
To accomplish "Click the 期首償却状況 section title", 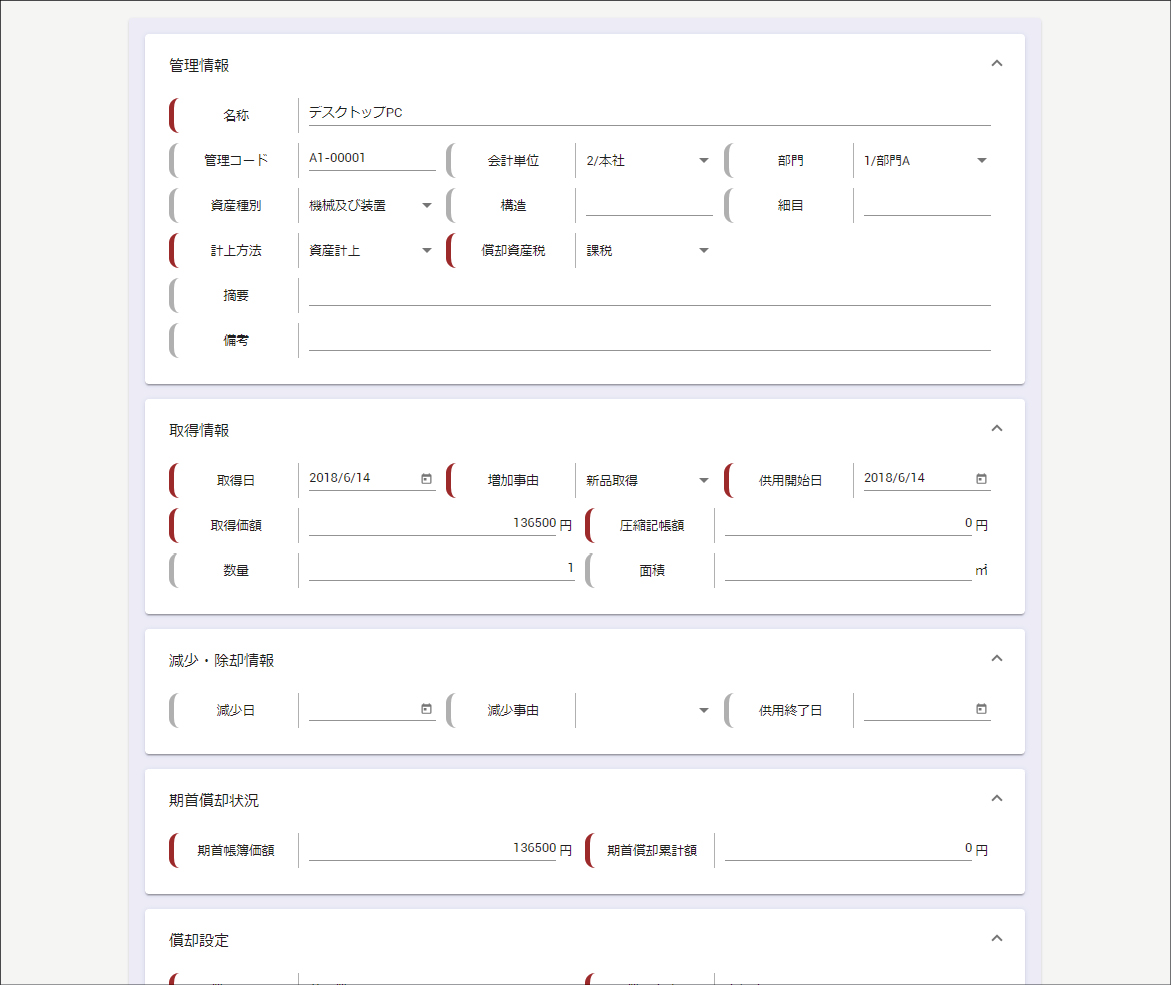I will click(x=214, y=801).
